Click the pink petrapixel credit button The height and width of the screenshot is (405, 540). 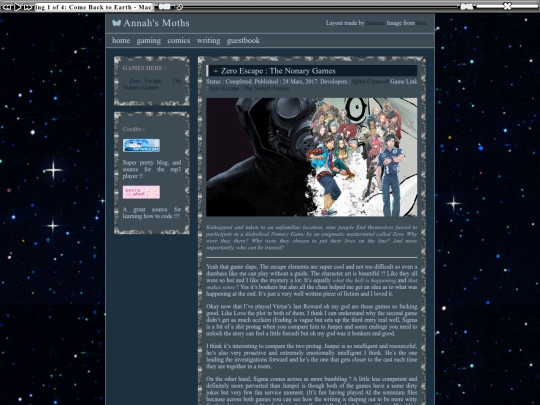(141, 192)
